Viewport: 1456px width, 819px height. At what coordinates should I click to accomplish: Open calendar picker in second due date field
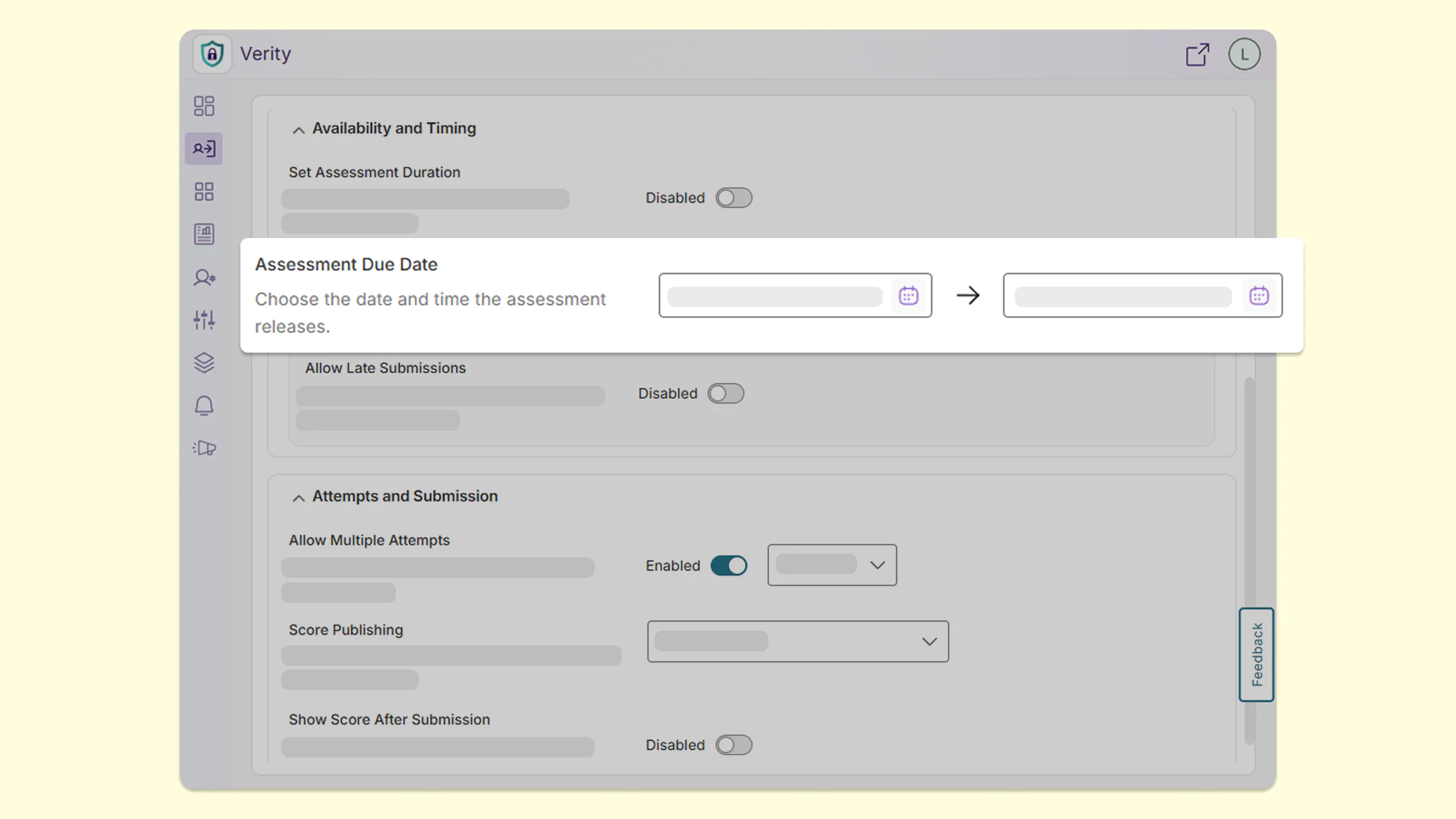pyautogui.click(x=1259, y=296)
